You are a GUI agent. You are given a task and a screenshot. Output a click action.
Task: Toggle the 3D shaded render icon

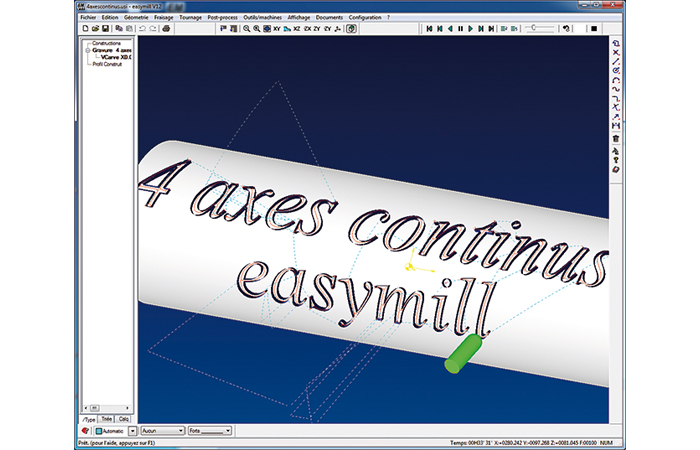[351, 29]
